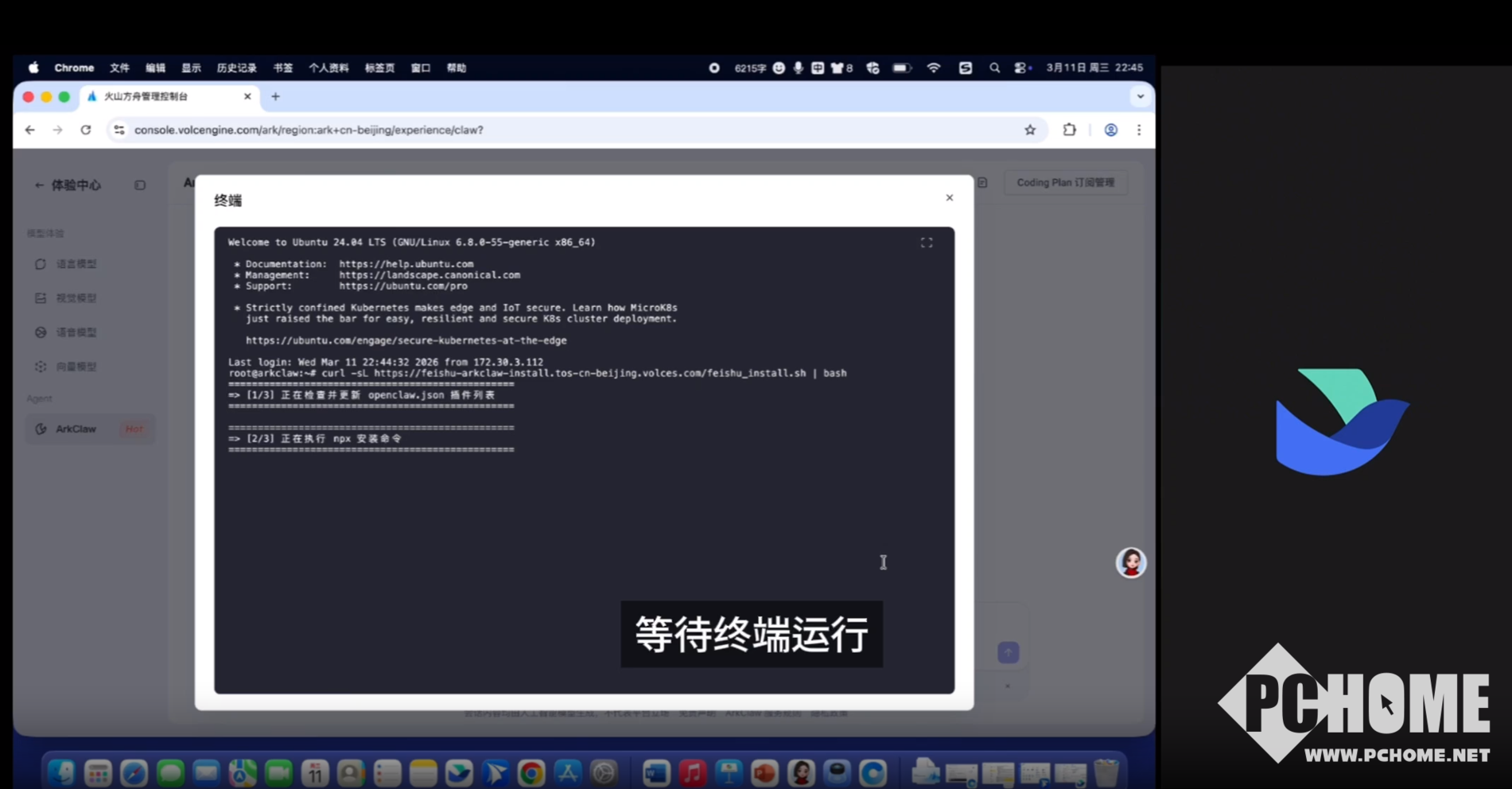Open a new browser tab

[x=275, y=96]
